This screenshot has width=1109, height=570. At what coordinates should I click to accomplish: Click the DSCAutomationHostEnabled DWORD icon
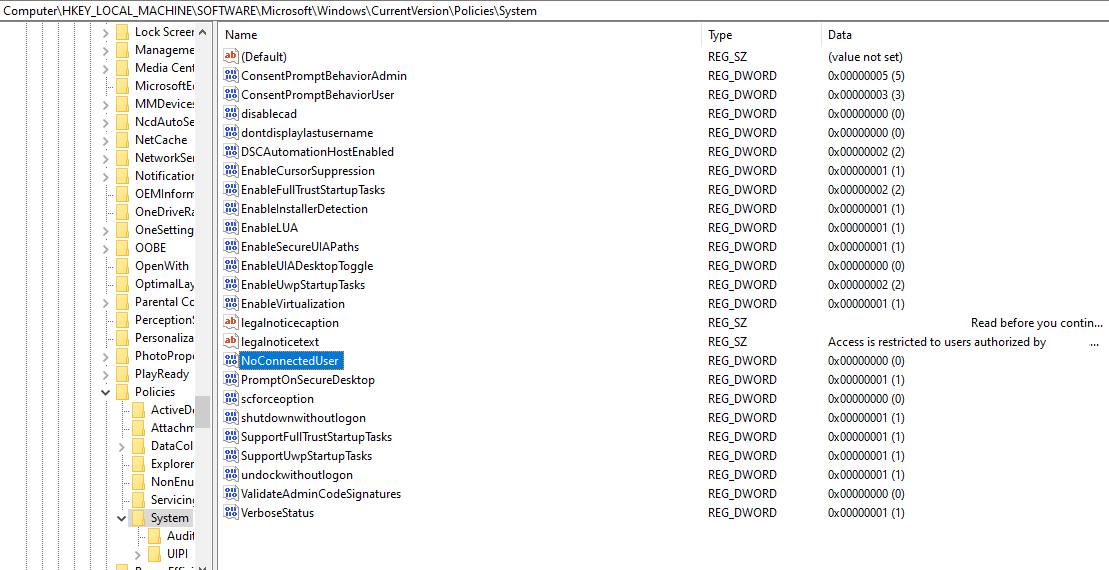point(231,152)
